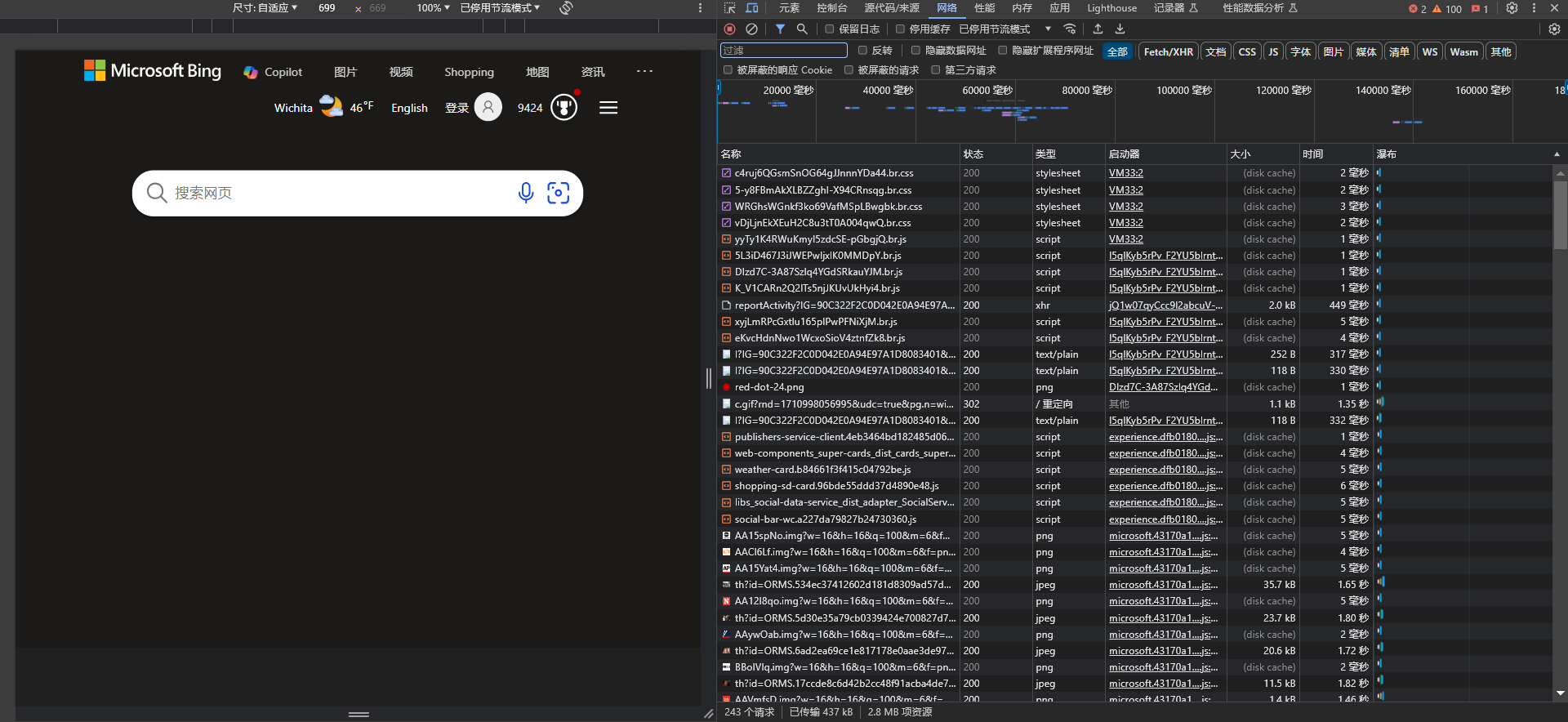1568x722 pixels.
Task: Click the Bing microphone voice search
Action: point(526,193)
